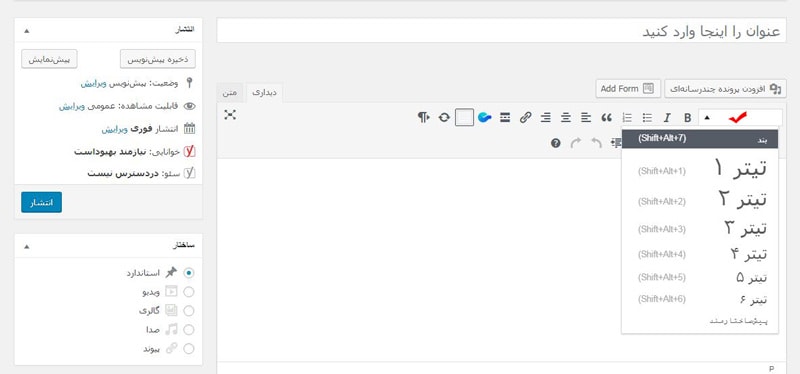Choose تیتر ۴ heading format

[700, 254]
